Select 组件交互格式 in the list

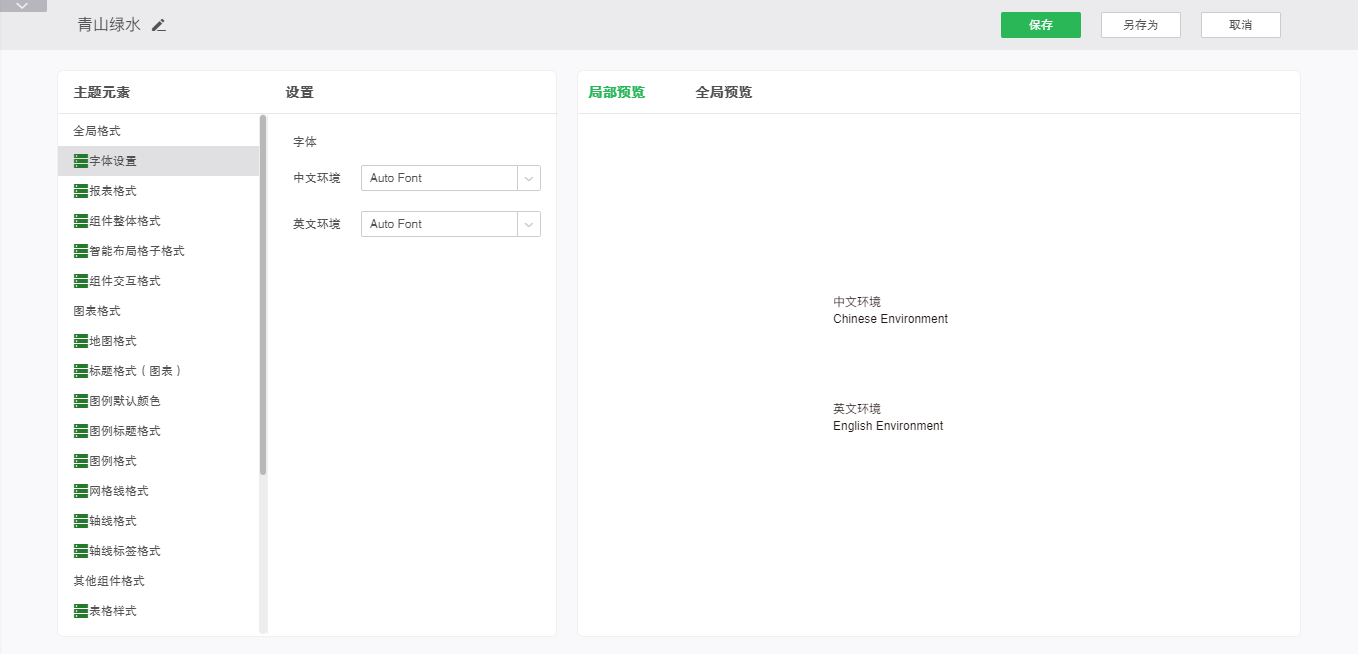124,281
